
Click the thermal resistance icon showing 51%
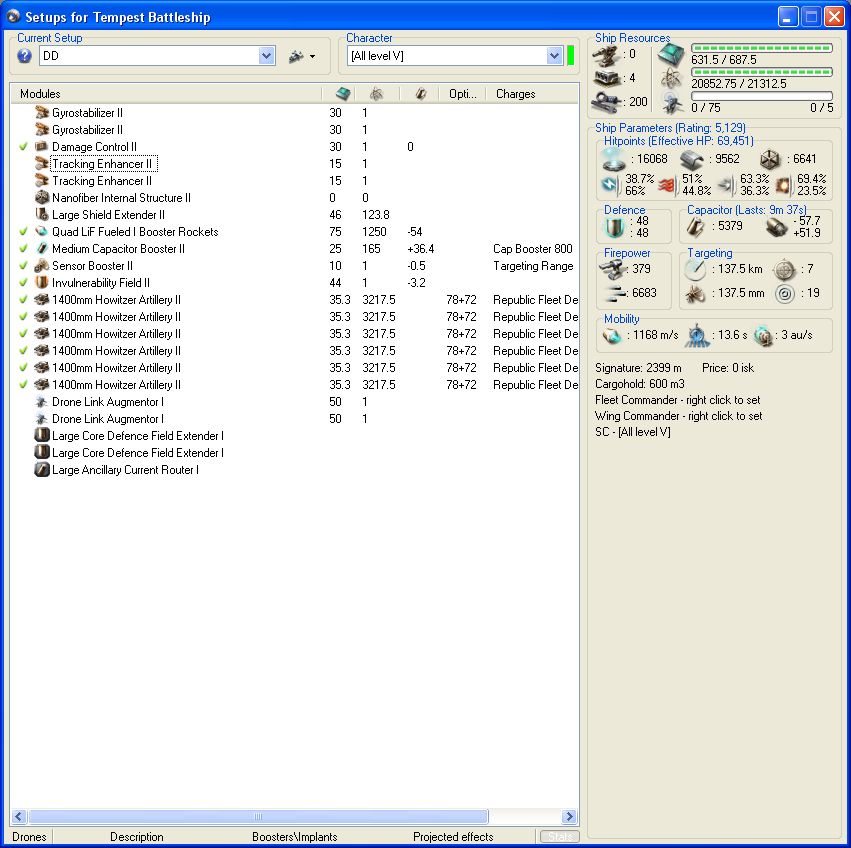click(668, 186)
